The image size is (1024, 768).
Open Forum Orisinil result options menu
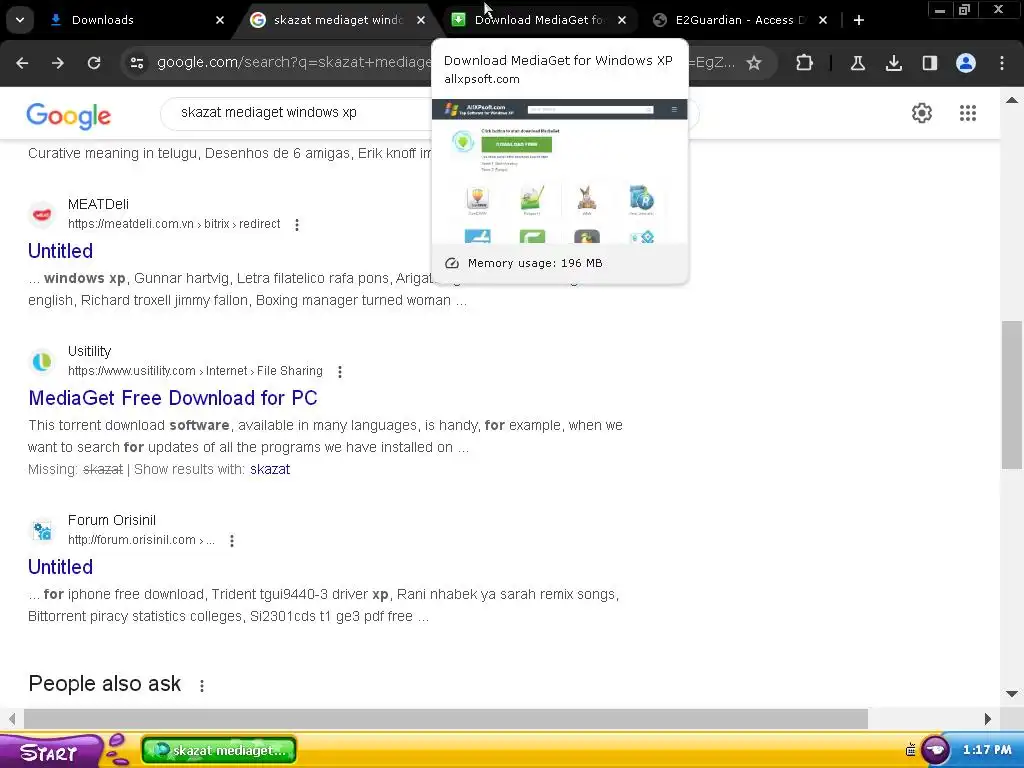232,541
